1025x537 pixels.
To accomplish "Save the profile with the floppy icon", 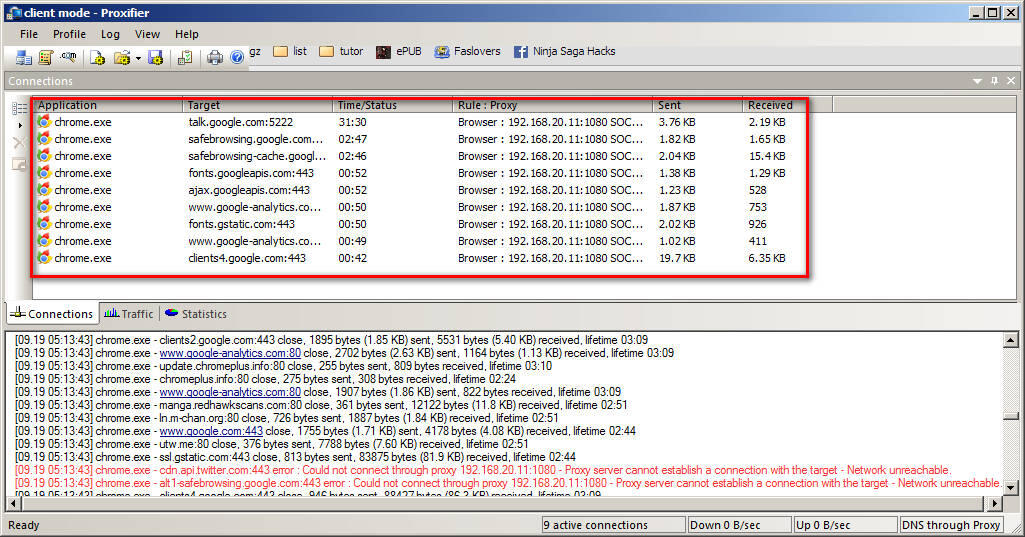I will tap(156, 58).
